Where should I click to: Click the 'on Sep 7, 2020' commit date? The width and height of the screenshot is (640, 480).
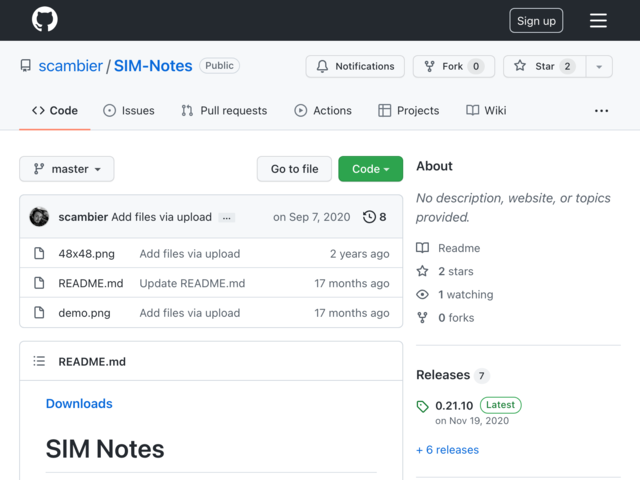click(311, 217)
